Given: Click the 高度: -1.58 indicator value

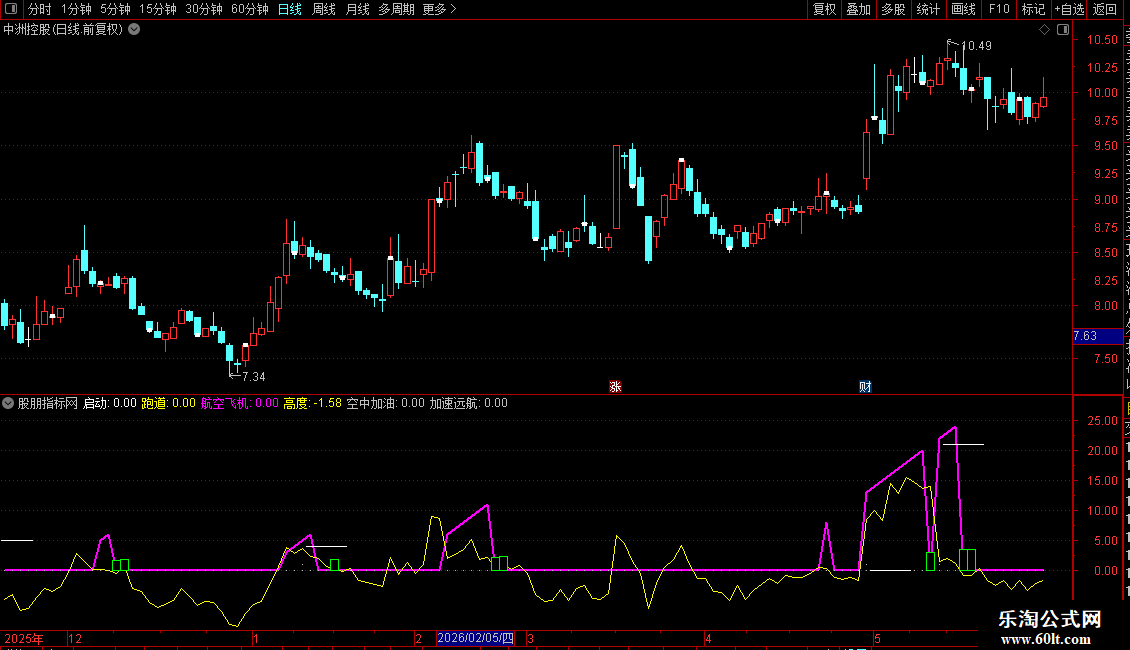Looking at the screenshot, I should (313, 404).
